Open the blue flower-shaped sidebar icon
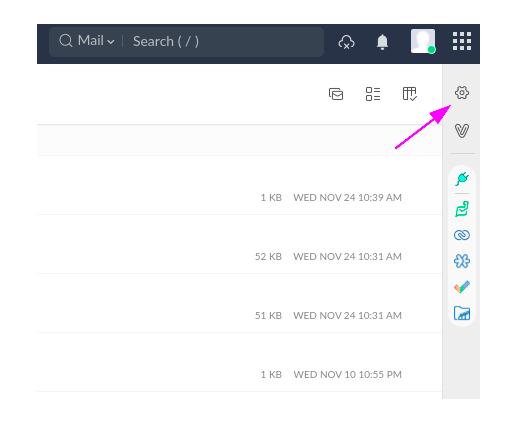 click(462, 261)
